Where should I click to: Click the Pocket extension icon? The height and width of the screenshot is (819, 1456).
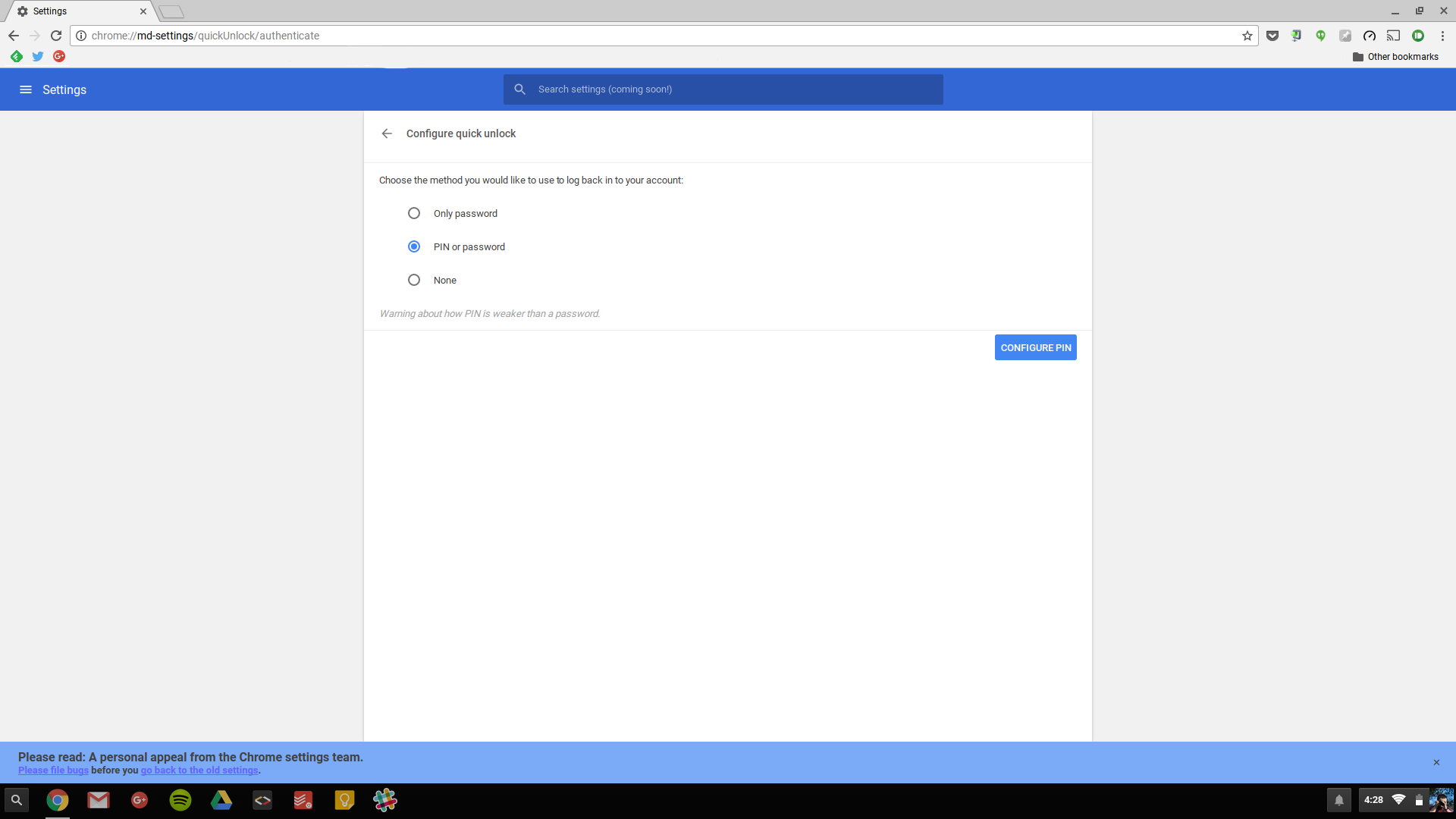click(1272, 36)
